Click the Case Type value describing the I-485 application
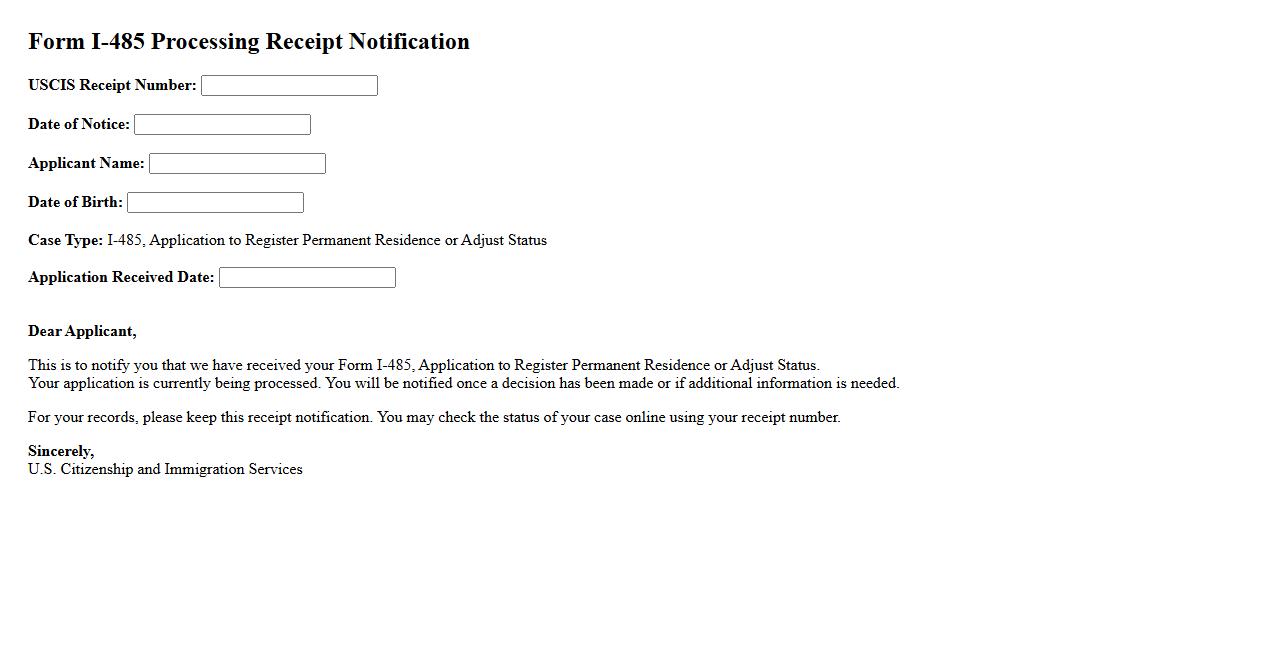This screenshot has height=650, width=1278. [327, 241]
